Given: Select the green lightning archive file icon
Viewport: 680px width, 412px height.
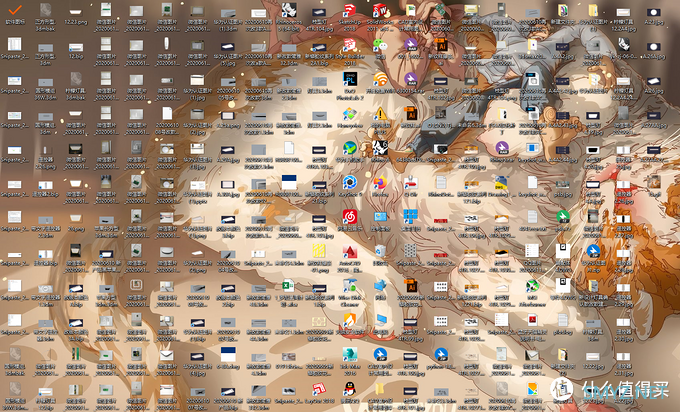Looking at the screenshot, I should [563, 217].
